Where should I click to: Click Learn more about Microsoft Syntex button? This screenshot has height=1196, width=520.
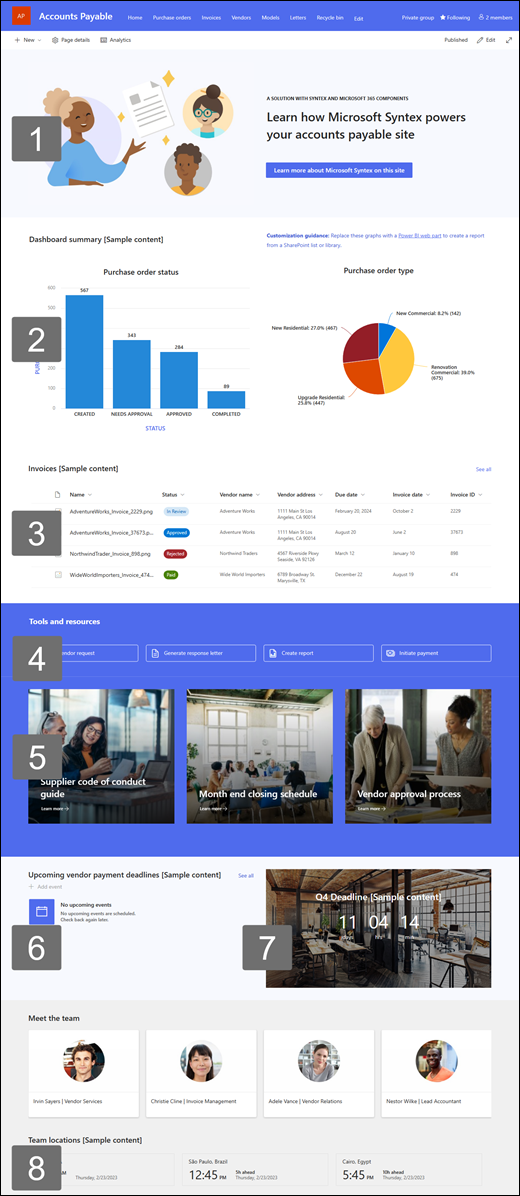pyautogui.click(x=339, y=170)
